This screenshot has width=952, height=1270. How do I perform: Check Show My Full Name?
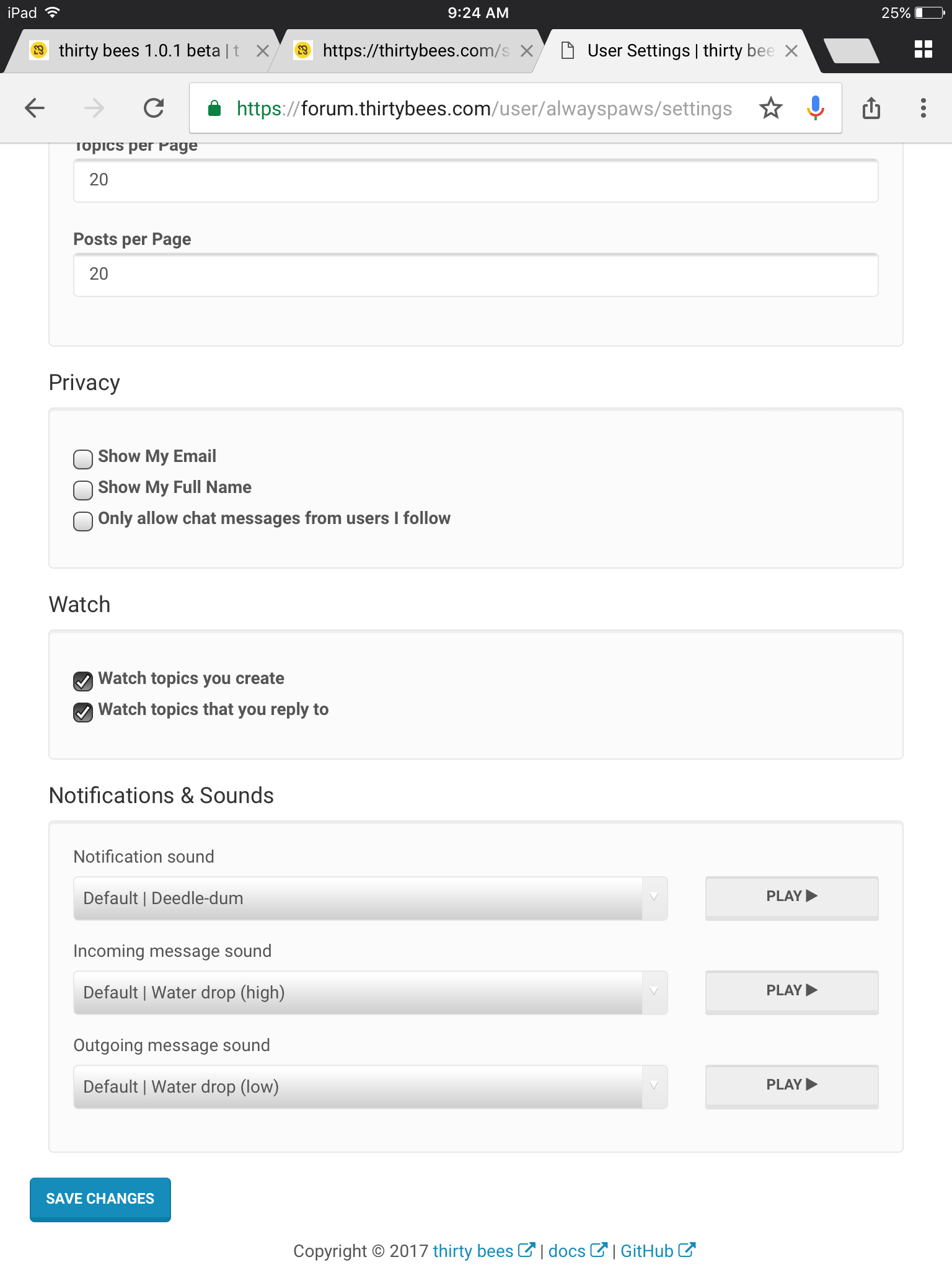(x=83, y=490)
